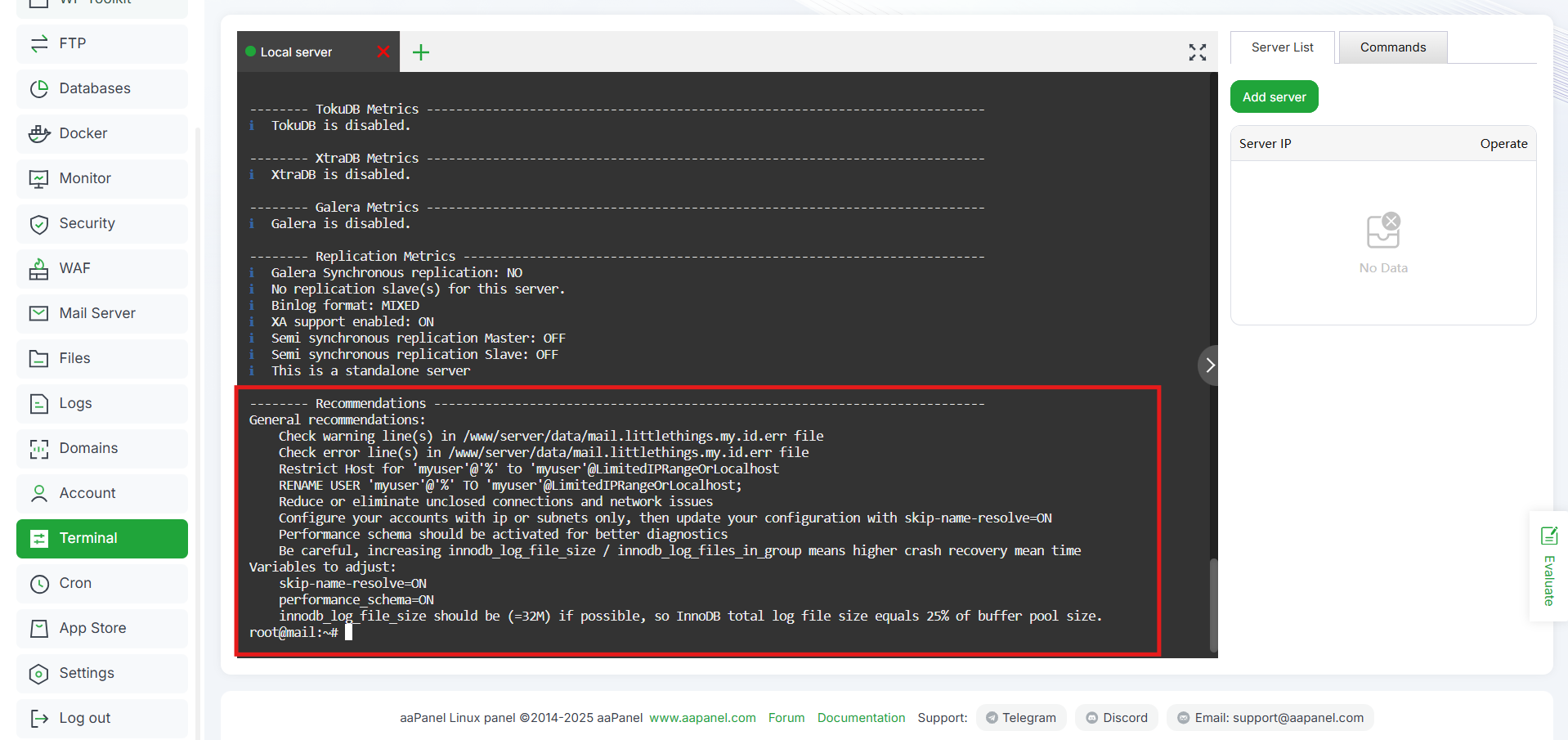Click the Security shield icon
Viewport: 1568px width, 740px height.
click(39, 223)
